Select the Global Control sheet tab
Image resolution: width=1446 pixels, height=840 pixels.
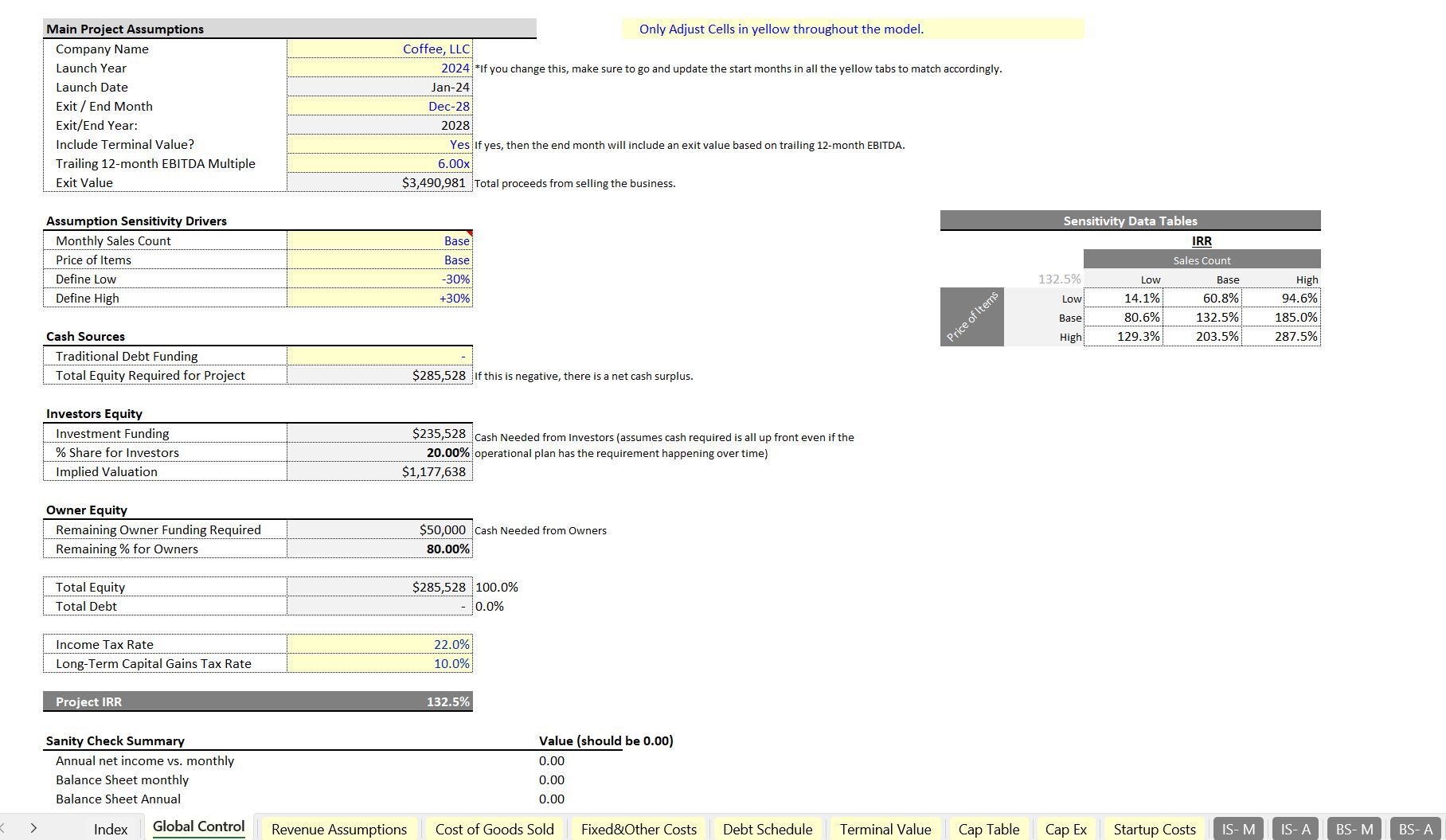(x=198, y=827)
